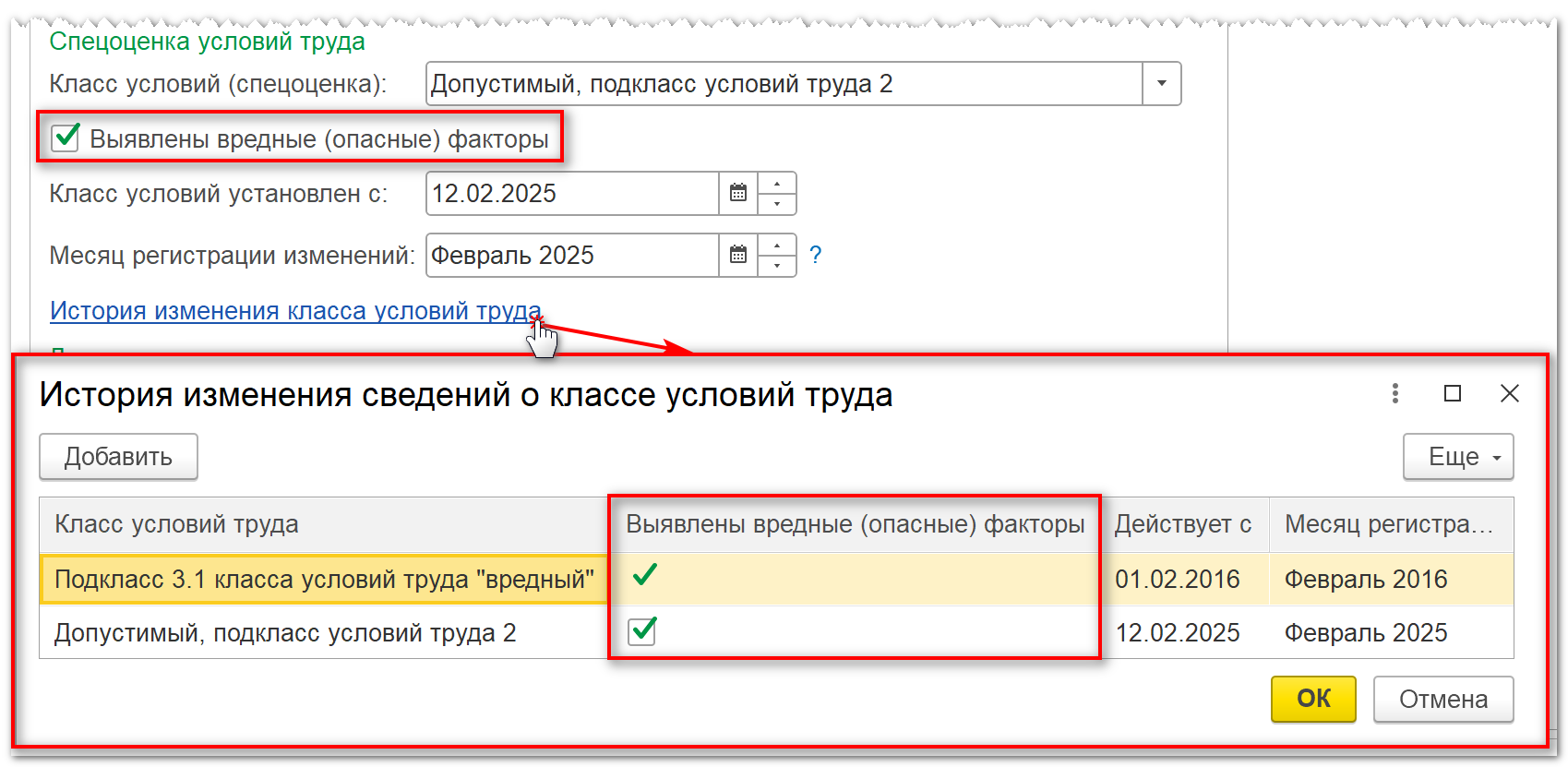Click the blue question mark help icon
Screen dimensions: 1568x767
pos(815,255)
